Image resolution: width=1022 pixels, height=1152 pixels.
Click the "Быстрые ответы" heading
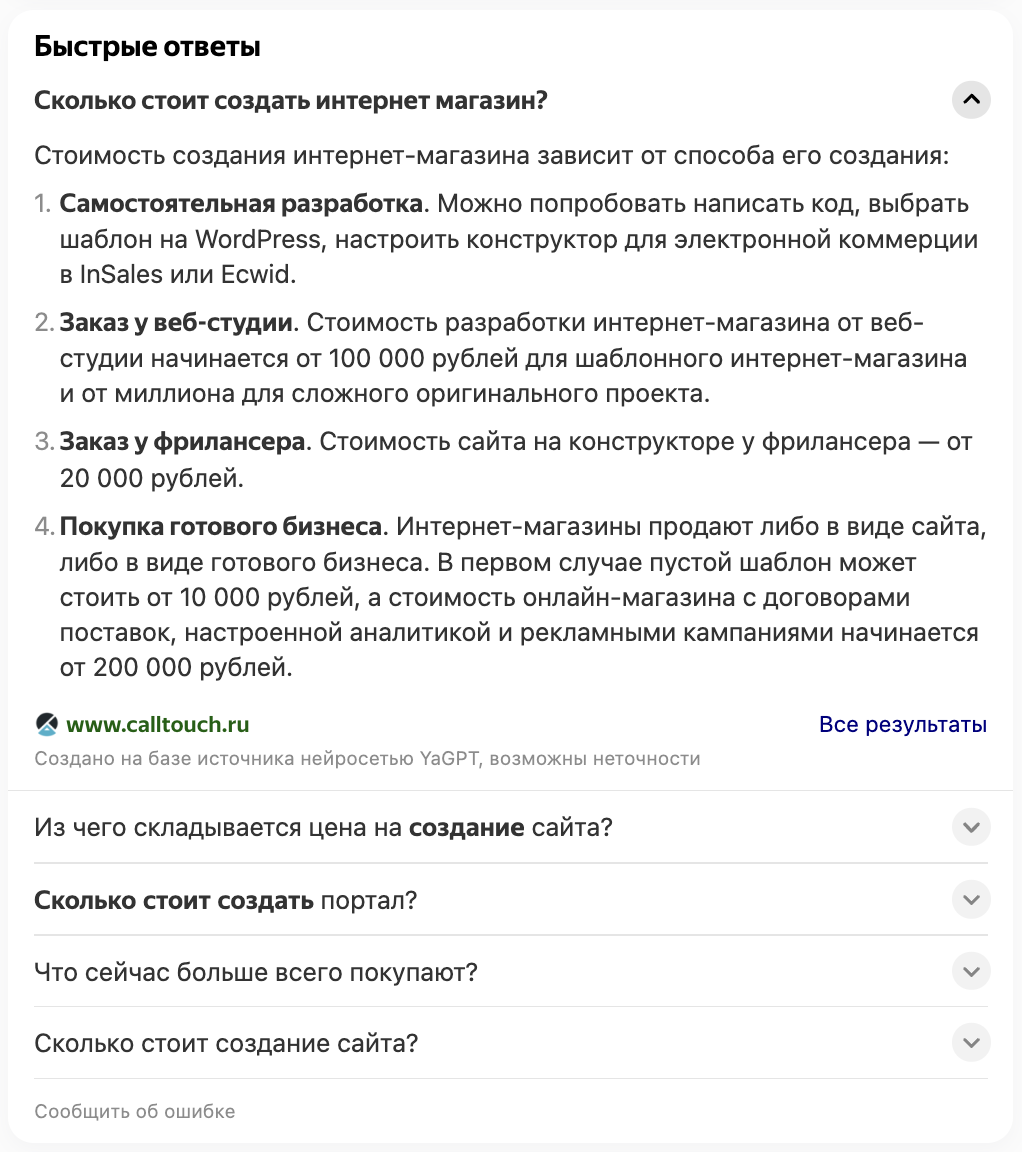(147, 46)
